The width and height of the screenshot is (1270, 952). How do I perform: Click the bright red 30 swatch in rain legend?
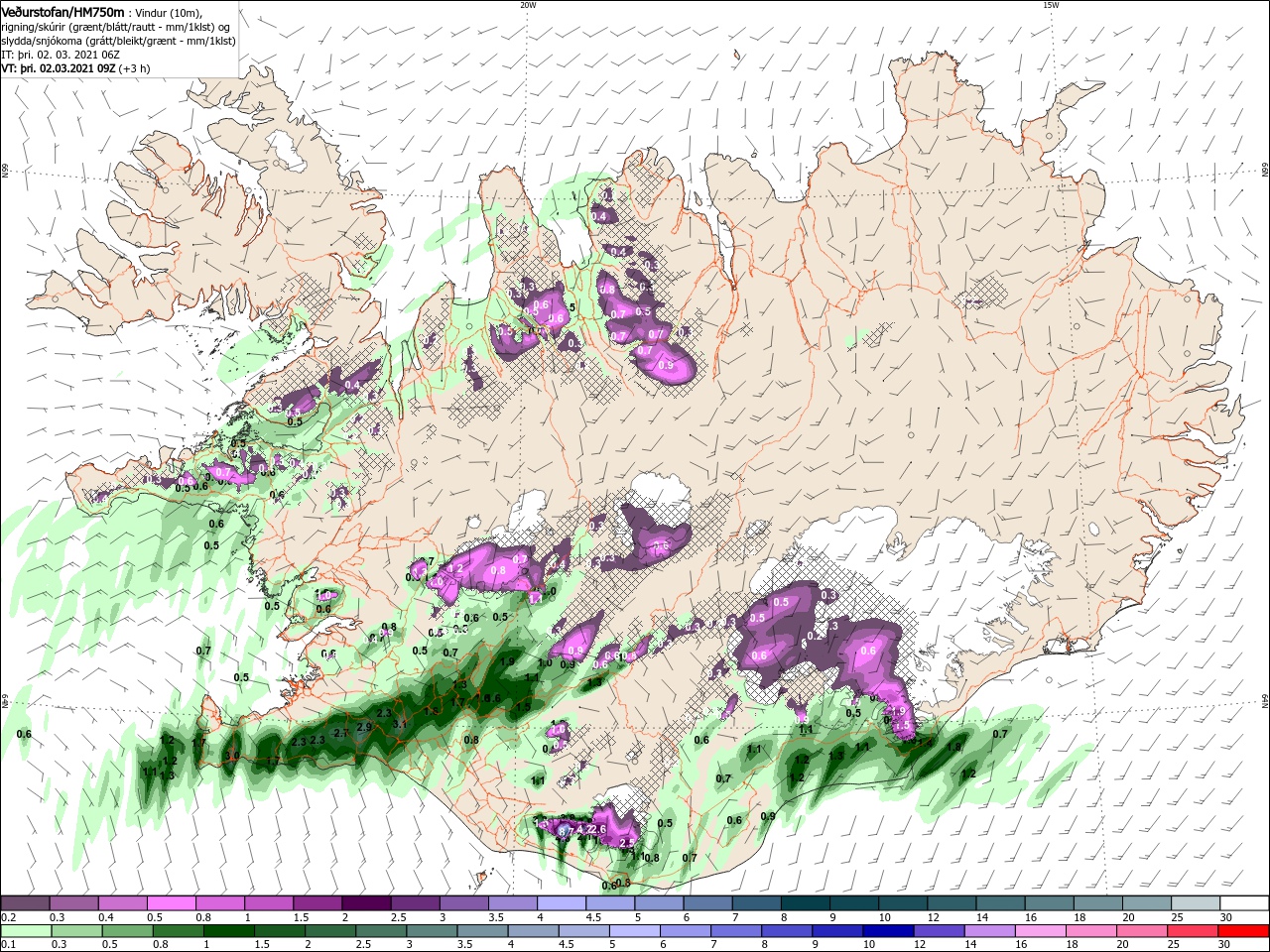click(x=1243, y=931)
